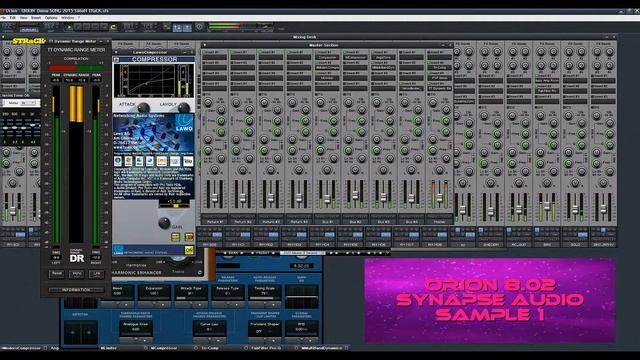This screenshot has width=640, height=360.
Task: Click the Attack knob on the Lawo compressor
Action: click(143, 107)
